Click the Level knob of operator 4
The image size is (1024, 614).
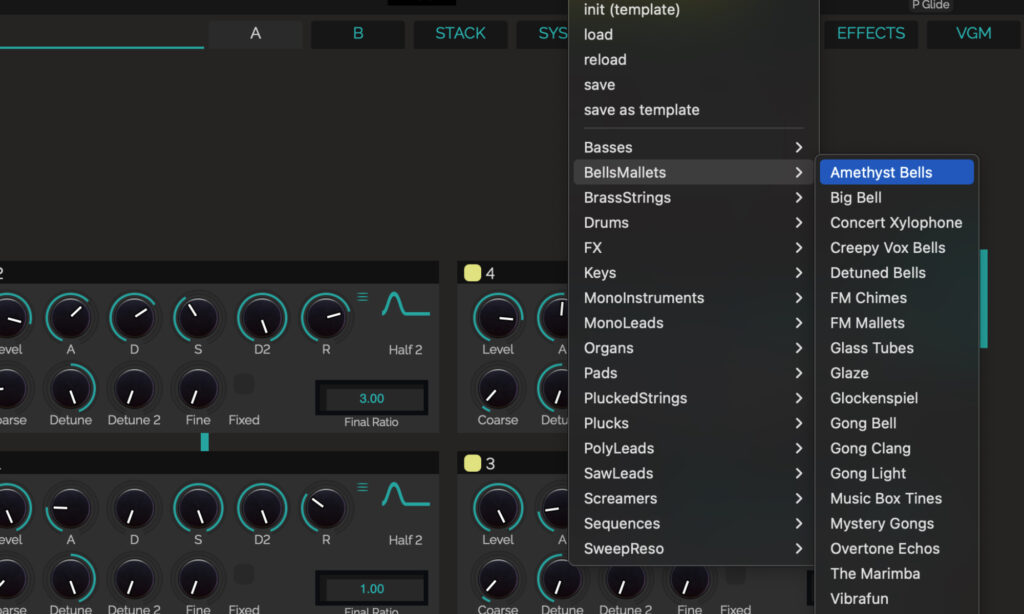click(x=498, y=318)
